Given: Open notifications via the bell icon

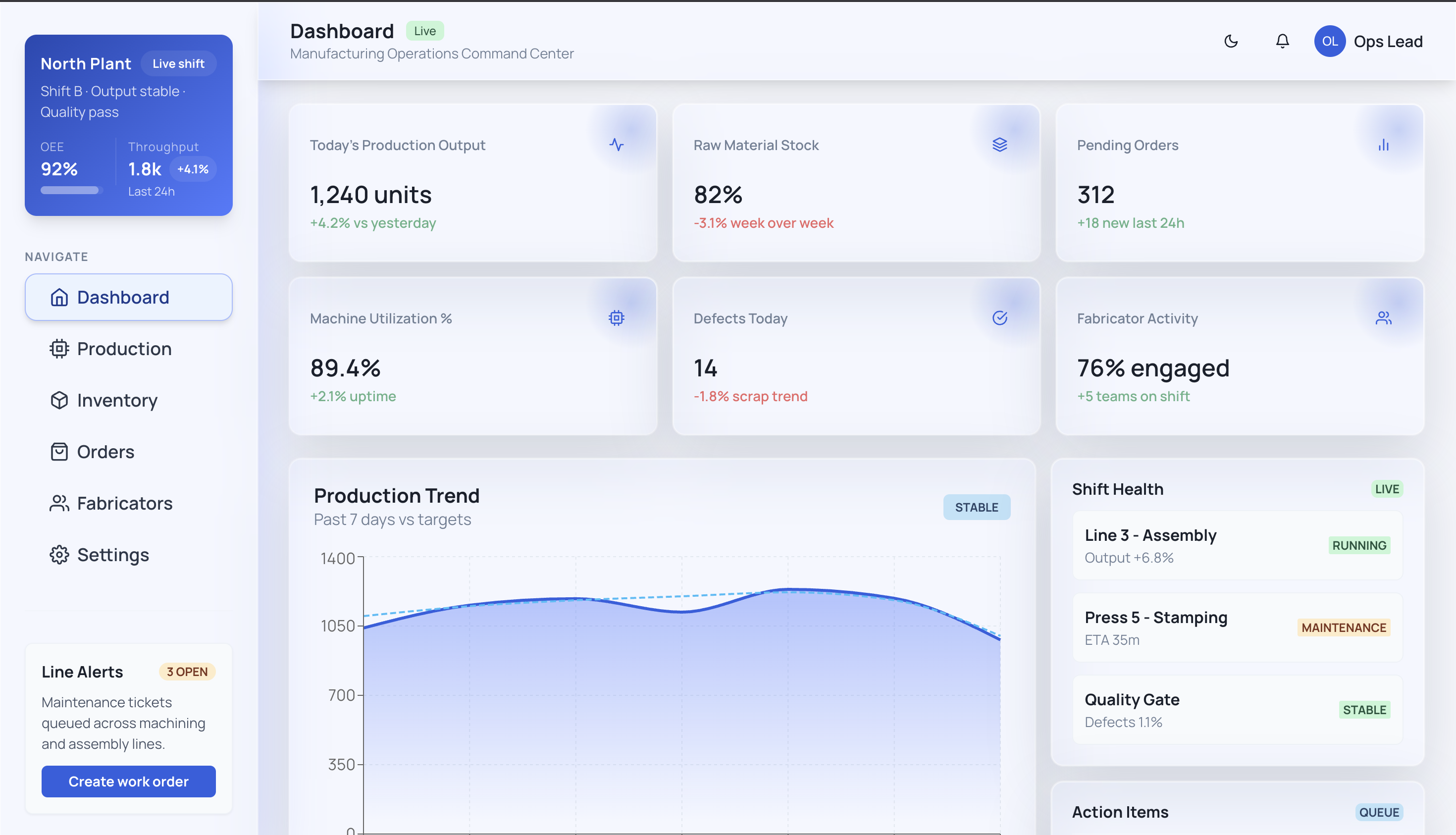Looking at the screenshot, I should pyautogui.click(x=1282, y=41).
